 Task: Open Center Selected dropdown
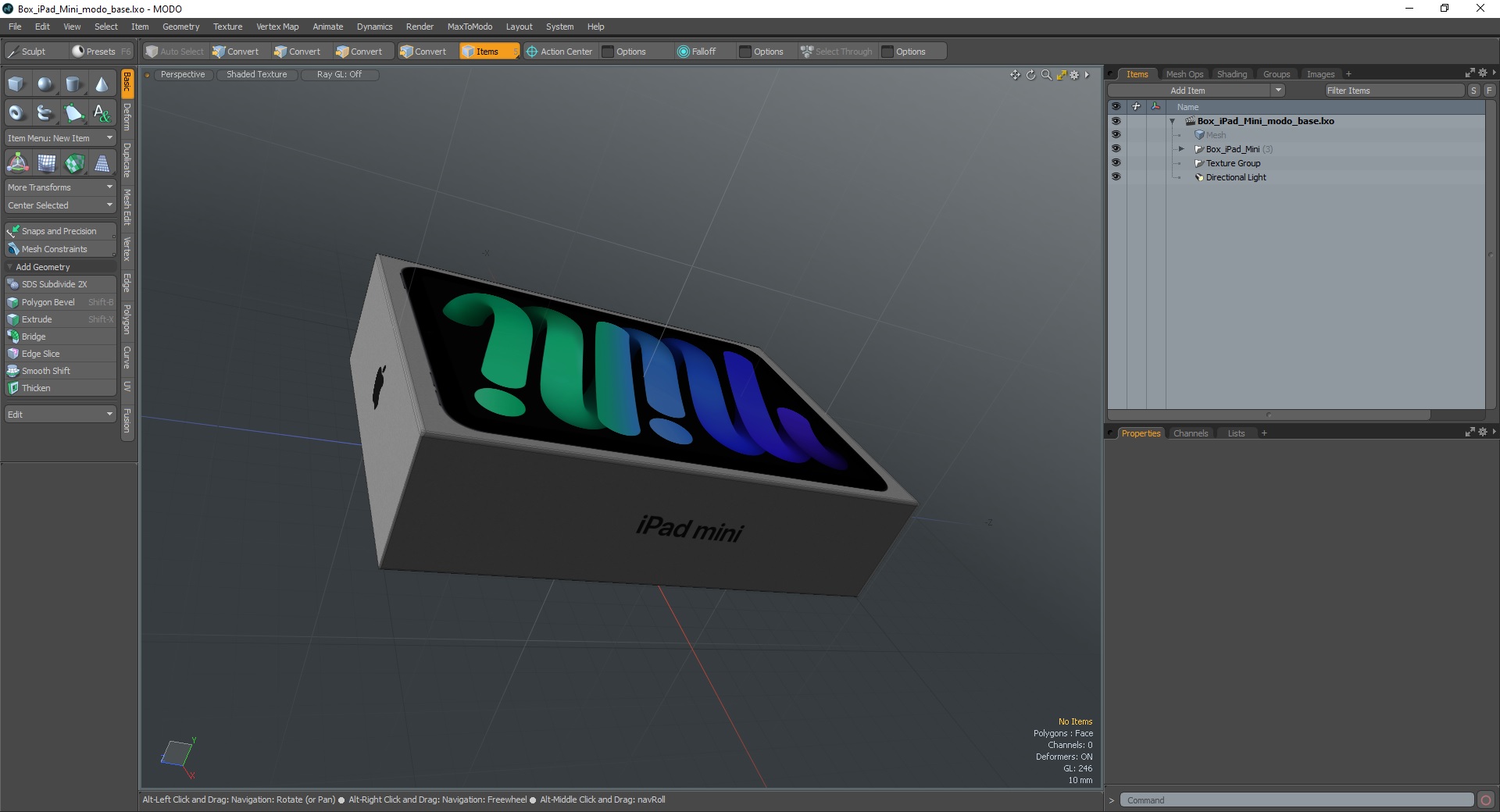60,205
